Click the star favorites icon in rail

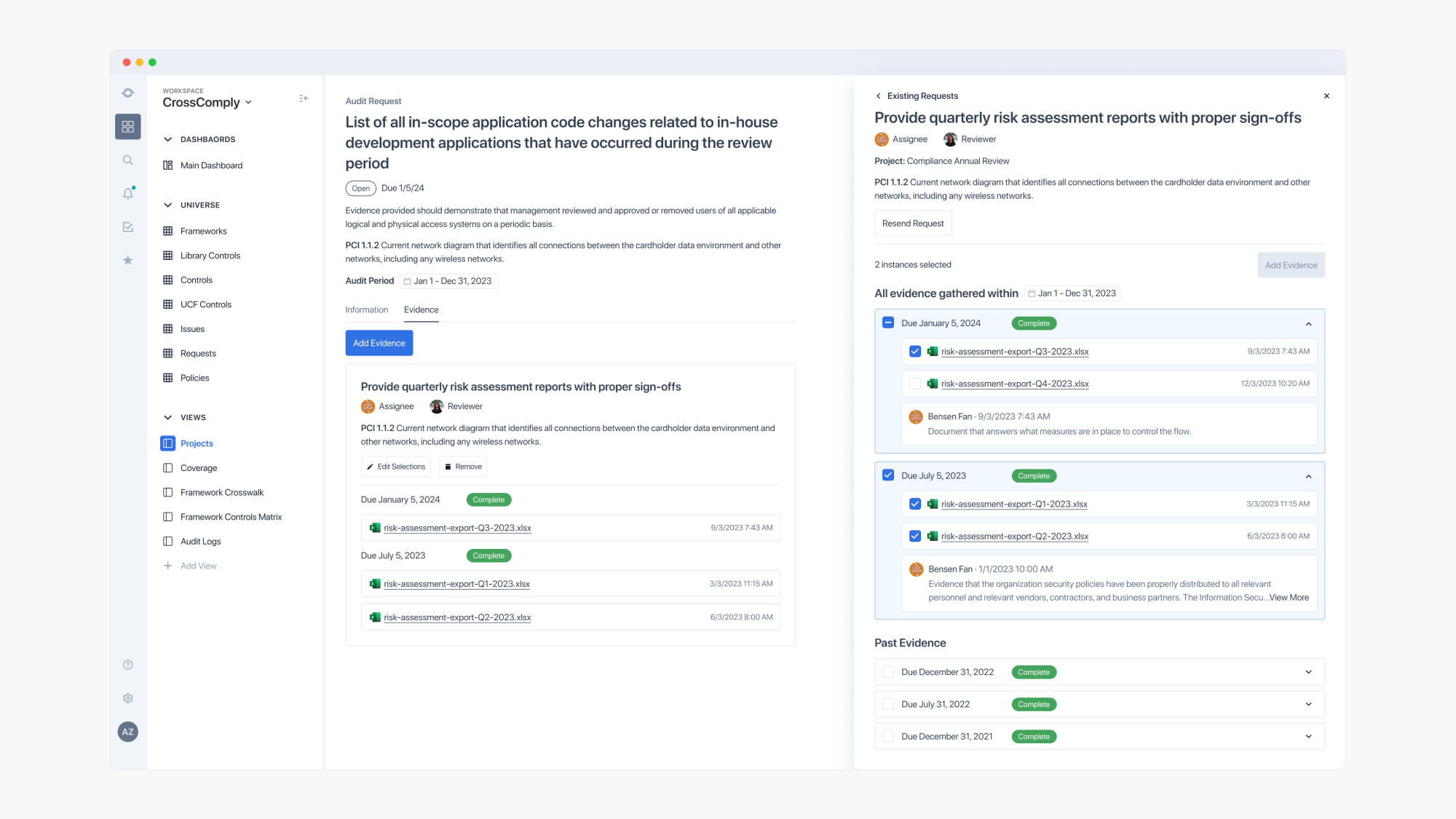128,261
